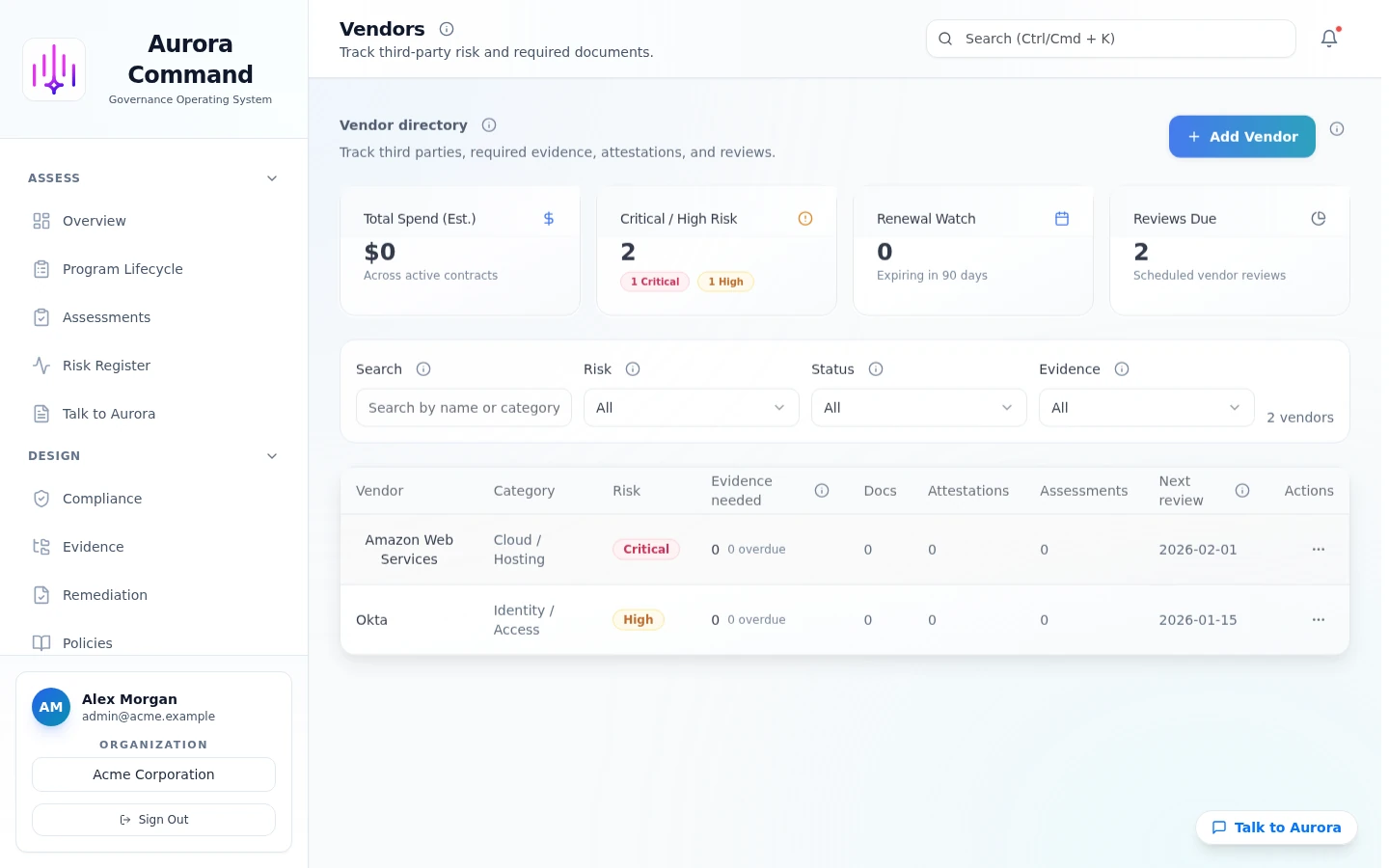1389x868 pixels.
Task: Click the Add Vendor button
Action: tap(1242, 136)
